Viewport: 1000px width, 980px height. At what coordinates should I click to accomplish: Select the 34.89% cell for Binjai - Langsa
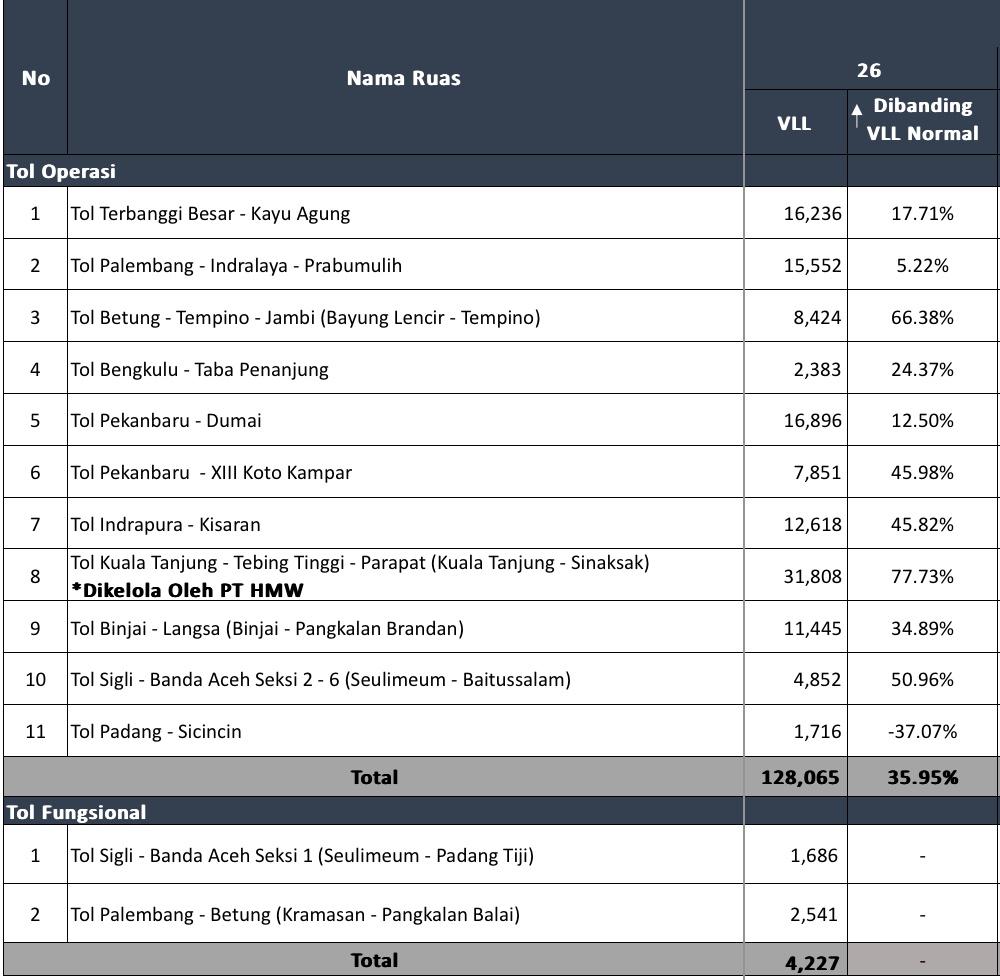click(922, 628)
